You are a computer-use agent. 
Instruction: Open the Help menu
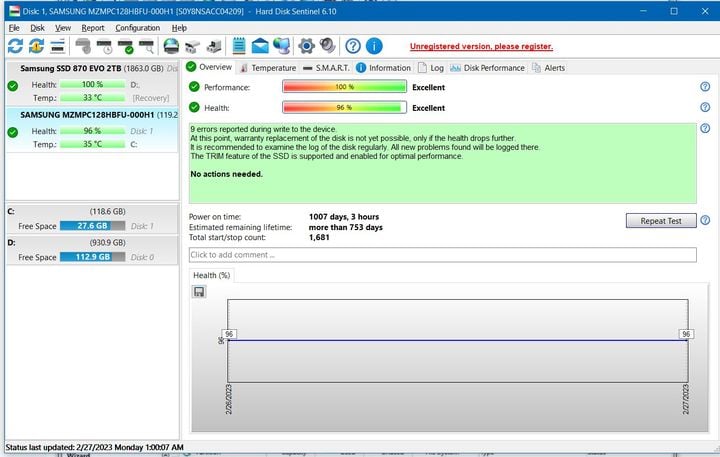[179, 28]
